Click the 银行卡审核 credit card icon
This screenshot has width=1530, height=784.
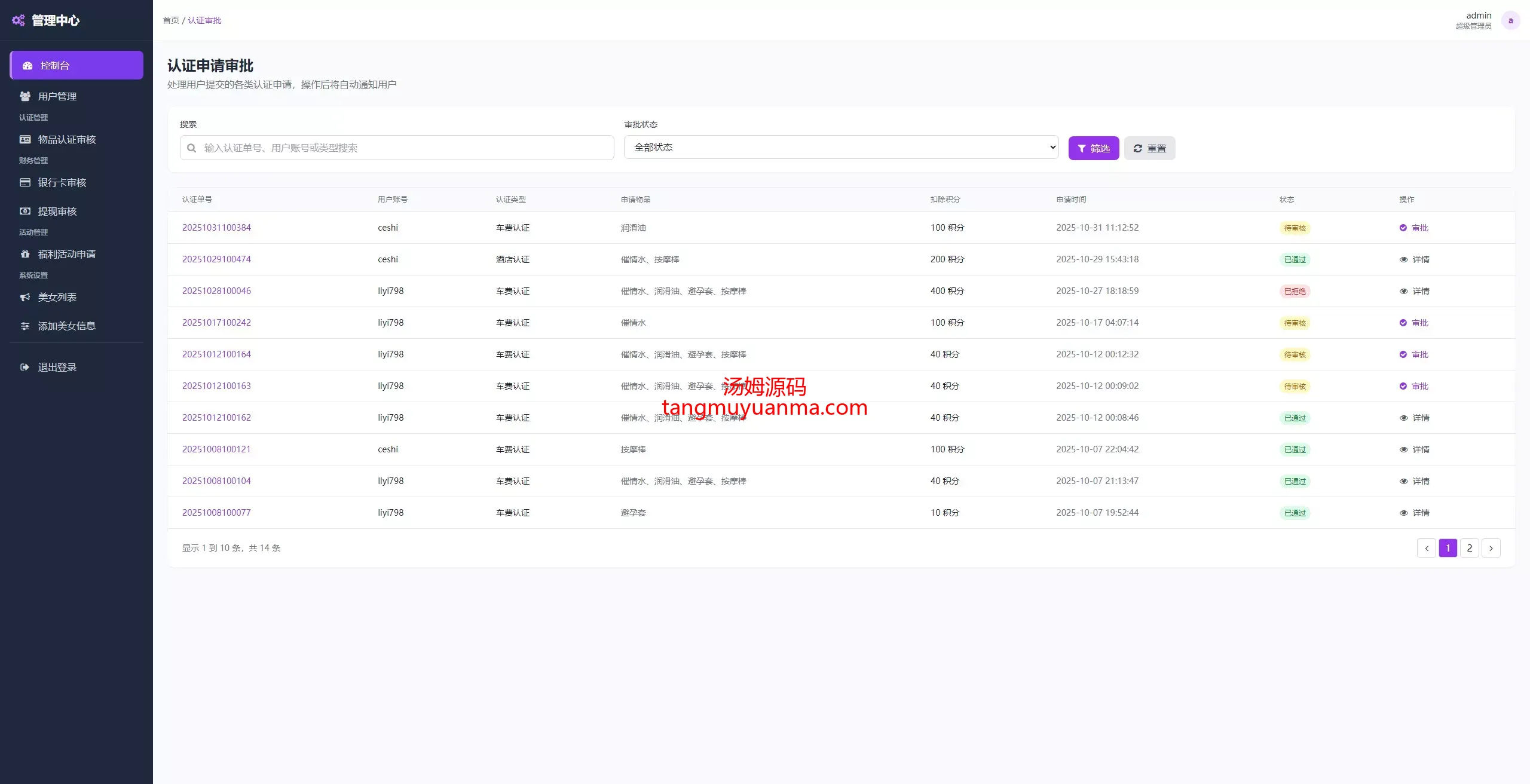tap(25, 182)
